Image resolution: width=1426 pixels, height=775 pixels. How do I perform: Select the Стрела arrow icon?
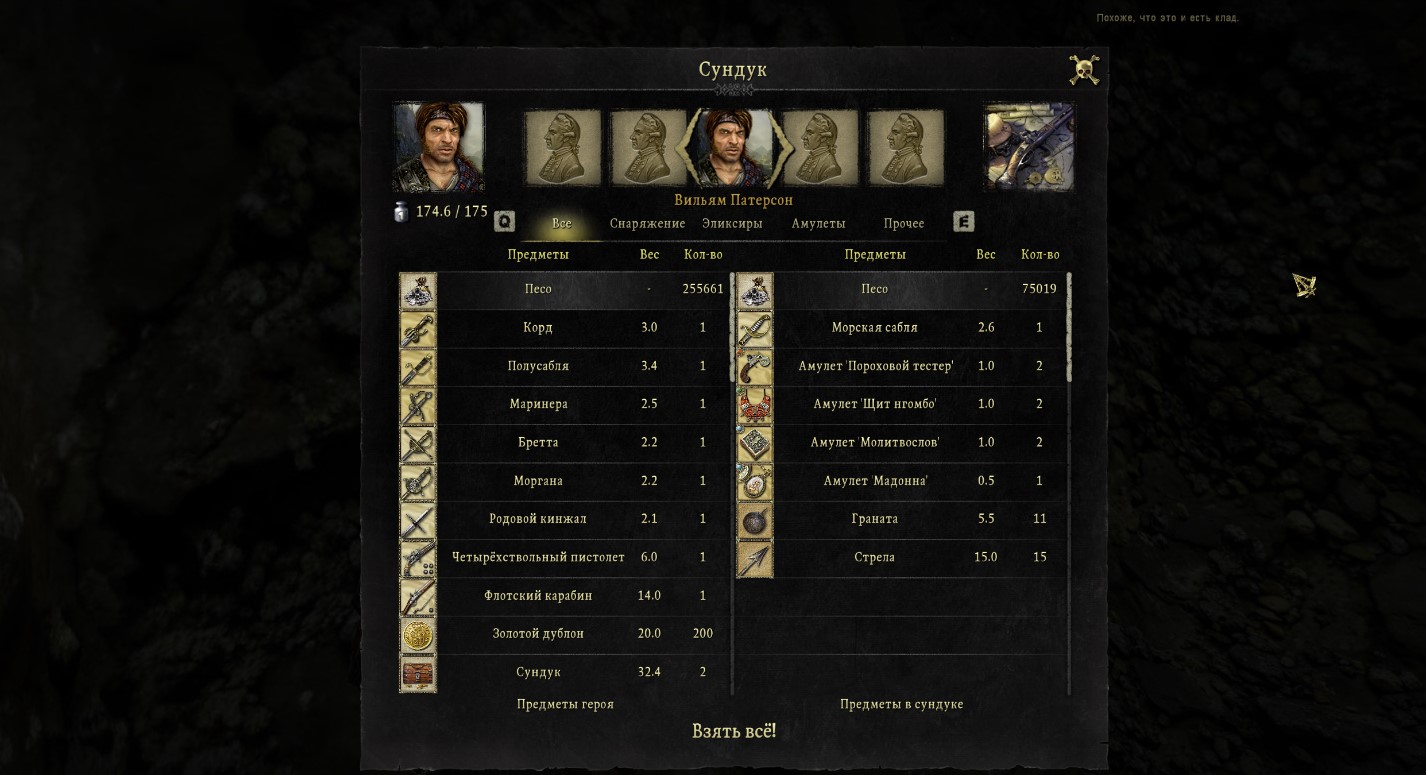click(x=755, y=558)
